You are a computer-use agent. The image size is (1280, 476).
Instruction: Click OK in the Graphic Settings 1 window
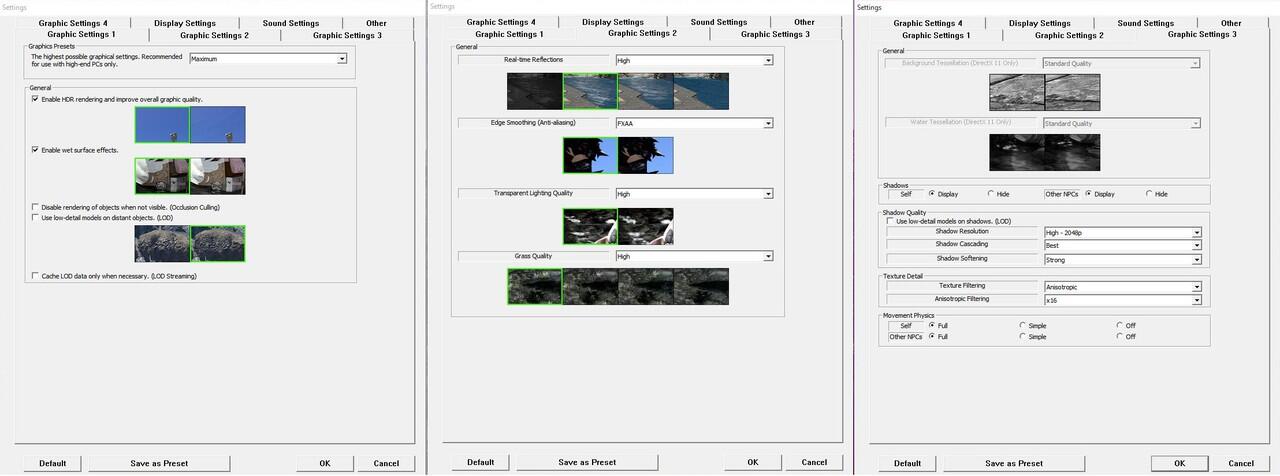(x=325, y=464)
